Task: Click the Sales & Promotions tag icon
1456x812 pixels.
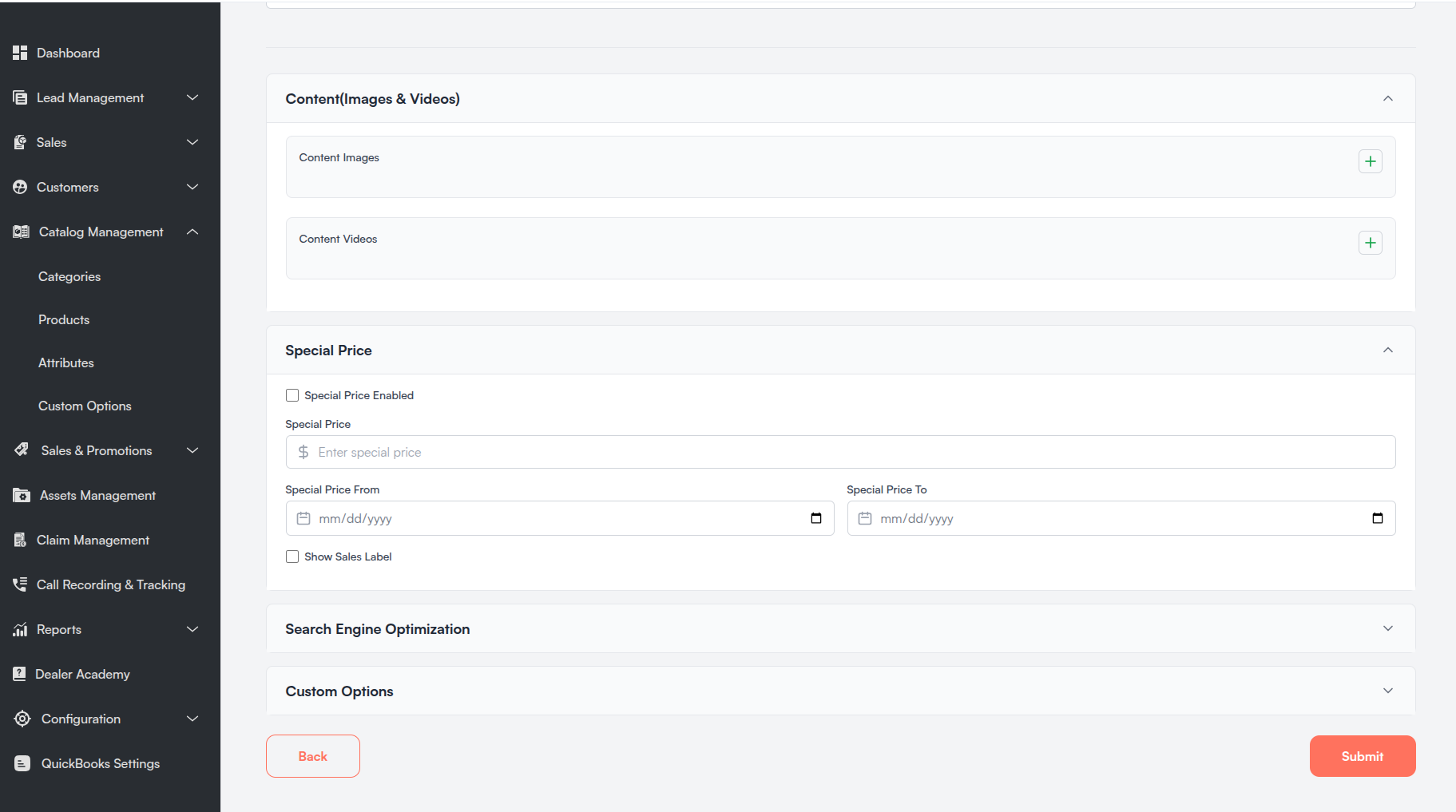Action: [22, 450]
